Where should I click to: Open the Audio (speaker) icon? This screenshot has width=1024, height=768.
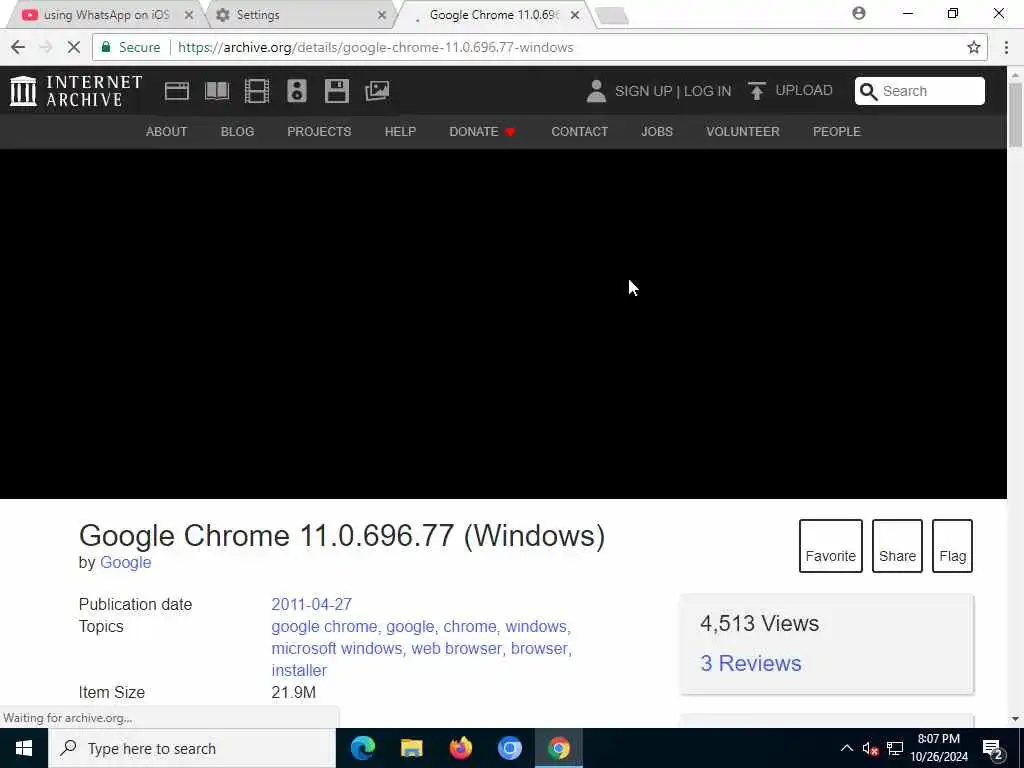pos(296,91)
